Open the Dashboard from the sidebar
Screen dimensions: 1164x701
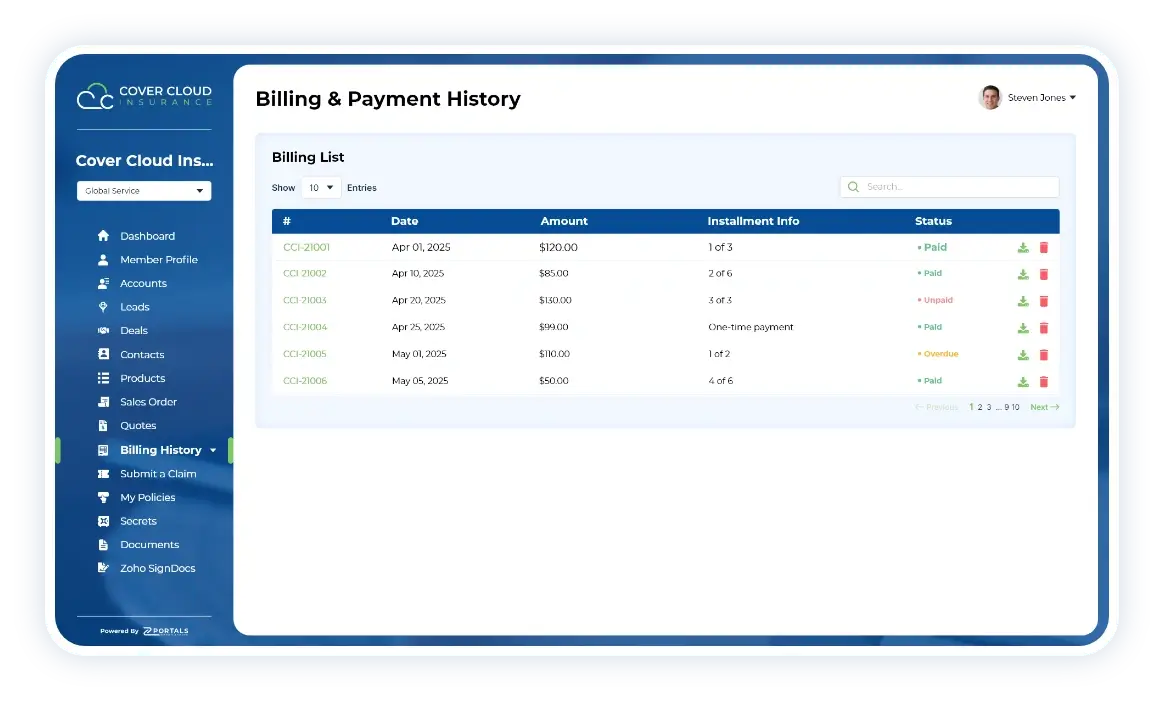click(x=148, y=236)
